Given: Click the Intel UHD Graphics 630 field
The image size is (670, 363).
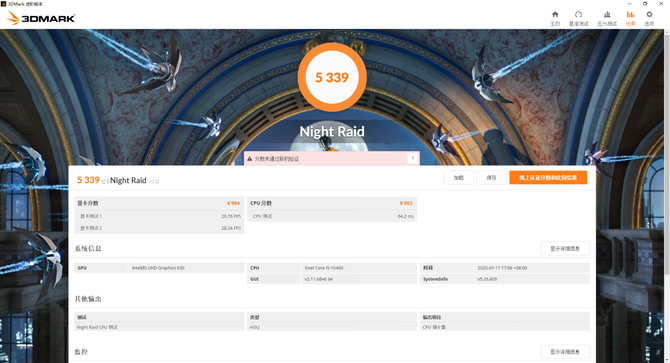Looking at the screenshot, I should (x=186, y=268).
